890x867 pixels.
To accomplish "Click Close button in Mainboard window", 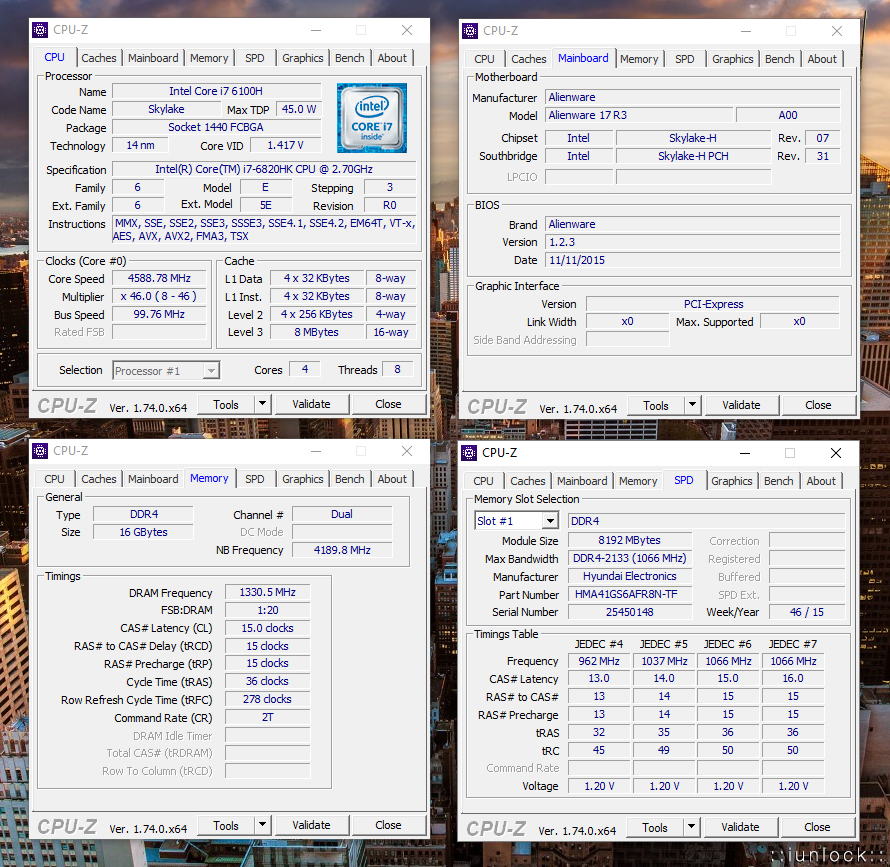I will point(818,405).
